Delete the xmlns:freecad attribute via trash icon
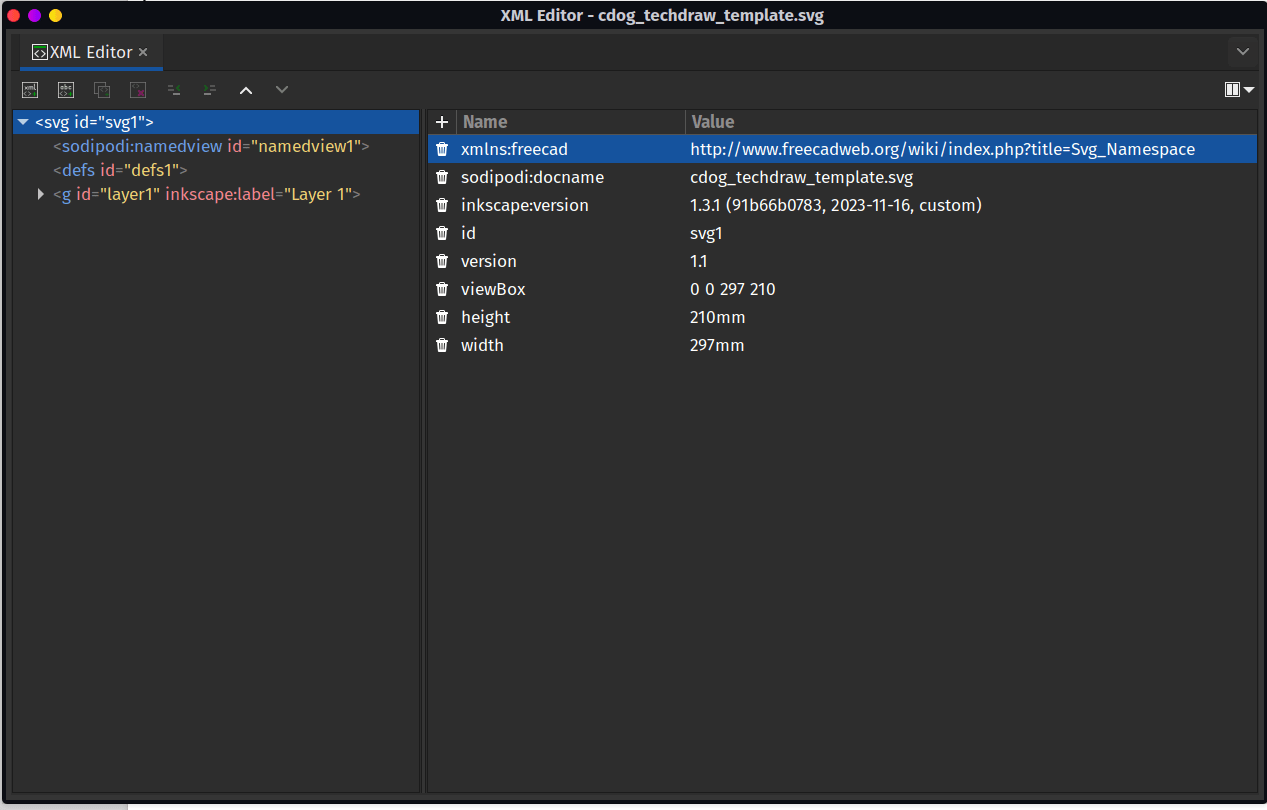The height and width of the screenshot is (810, 1267). [442, 149]
